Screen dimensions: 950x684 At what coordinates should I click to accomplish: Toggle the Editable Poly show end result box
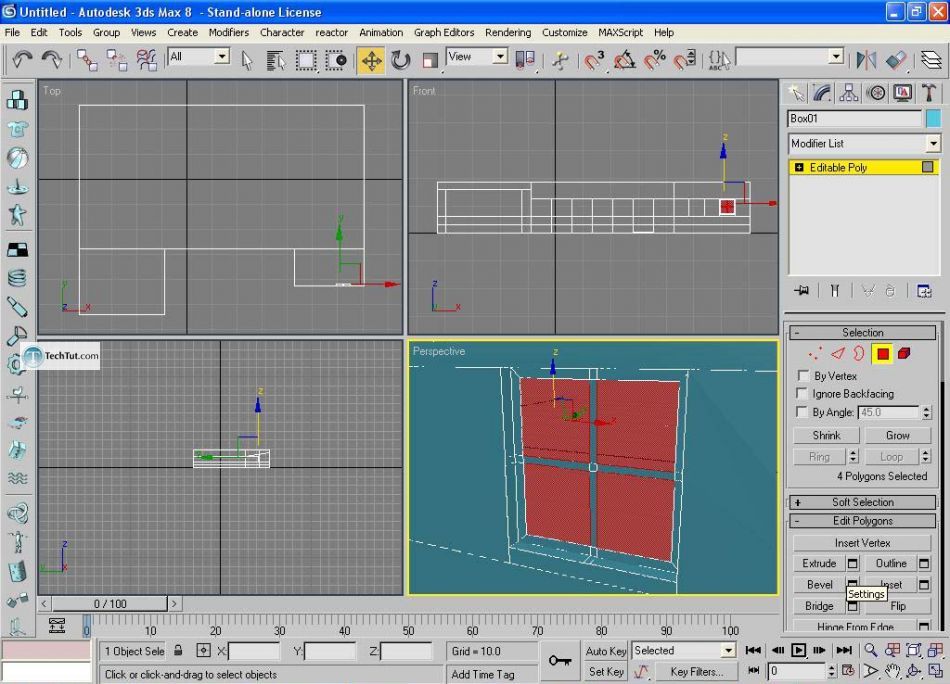click(x=928, y=167)
